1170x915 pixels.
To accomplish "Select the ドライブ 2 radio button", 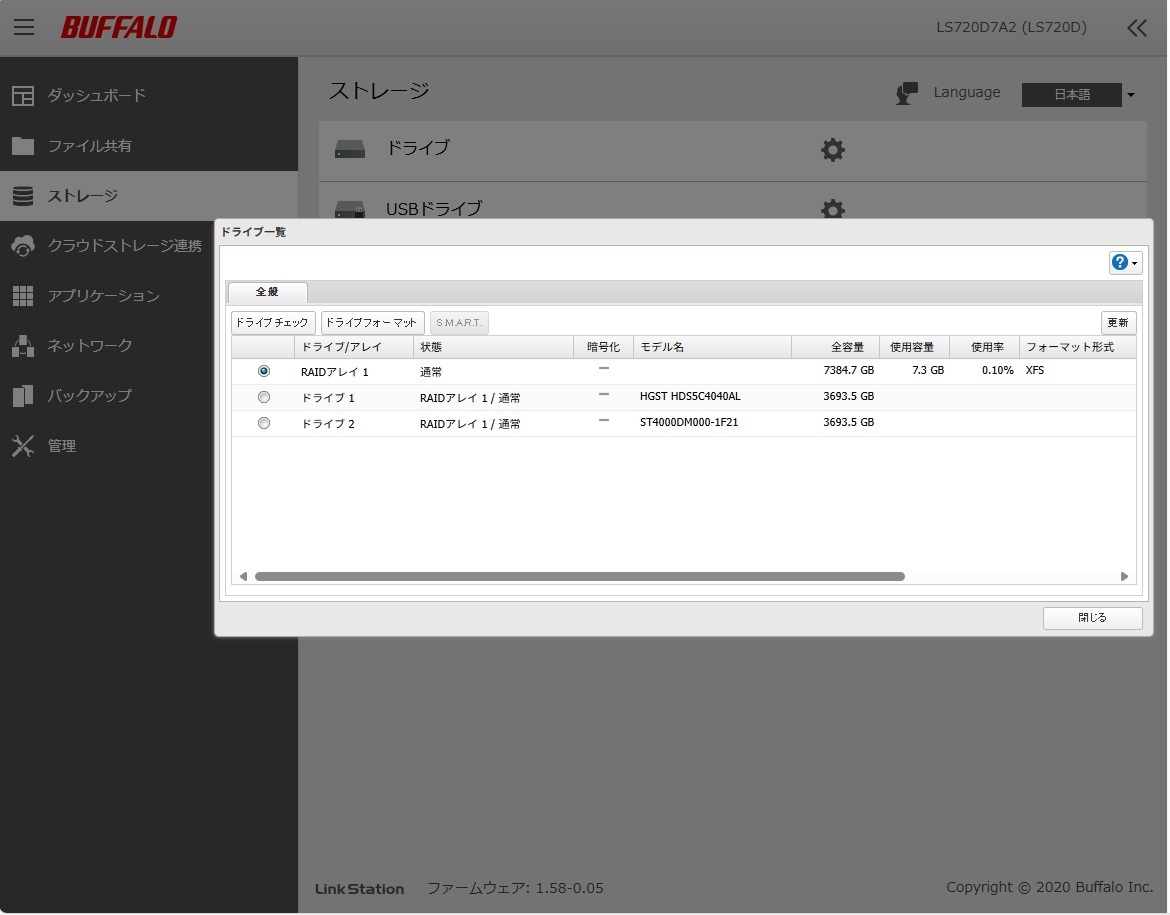I will click(264, 423).
